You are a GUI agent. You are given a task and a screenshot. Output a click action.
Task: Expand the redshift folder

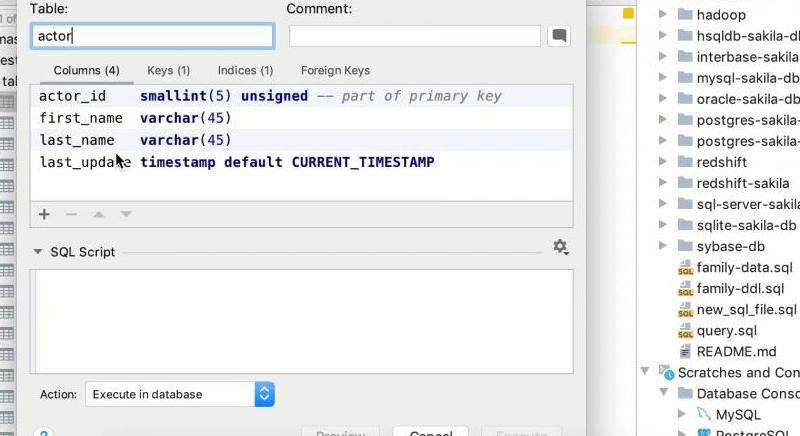point(663,162)
